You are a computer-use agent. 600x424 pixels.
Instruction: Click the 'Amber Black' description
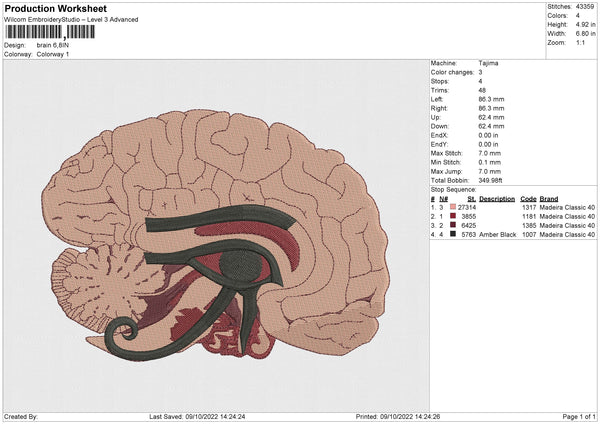coord(497,235)
